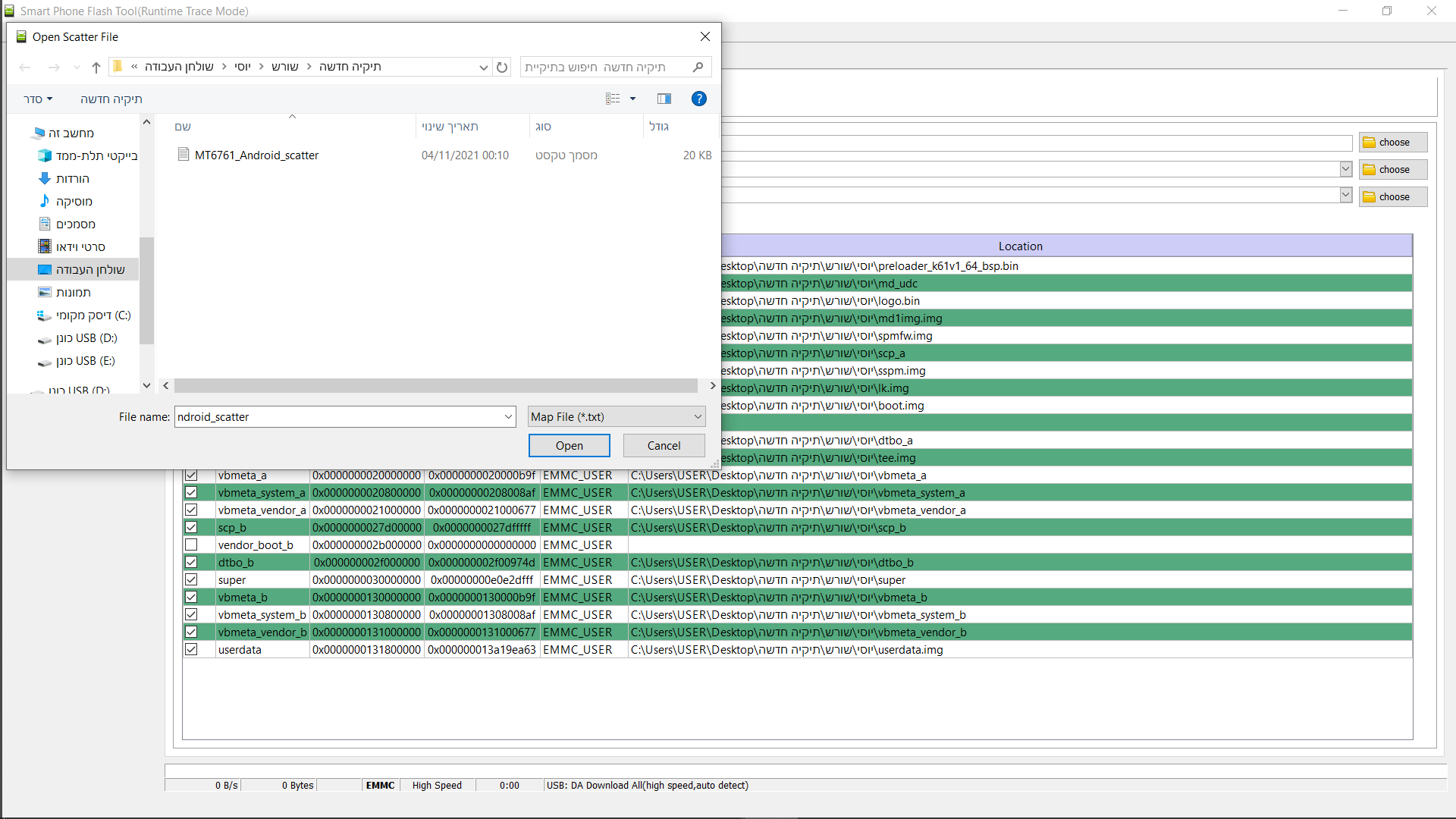Click the sidebar vertical scrollbar thumb

pyautogui.click(x=146, y=291)
